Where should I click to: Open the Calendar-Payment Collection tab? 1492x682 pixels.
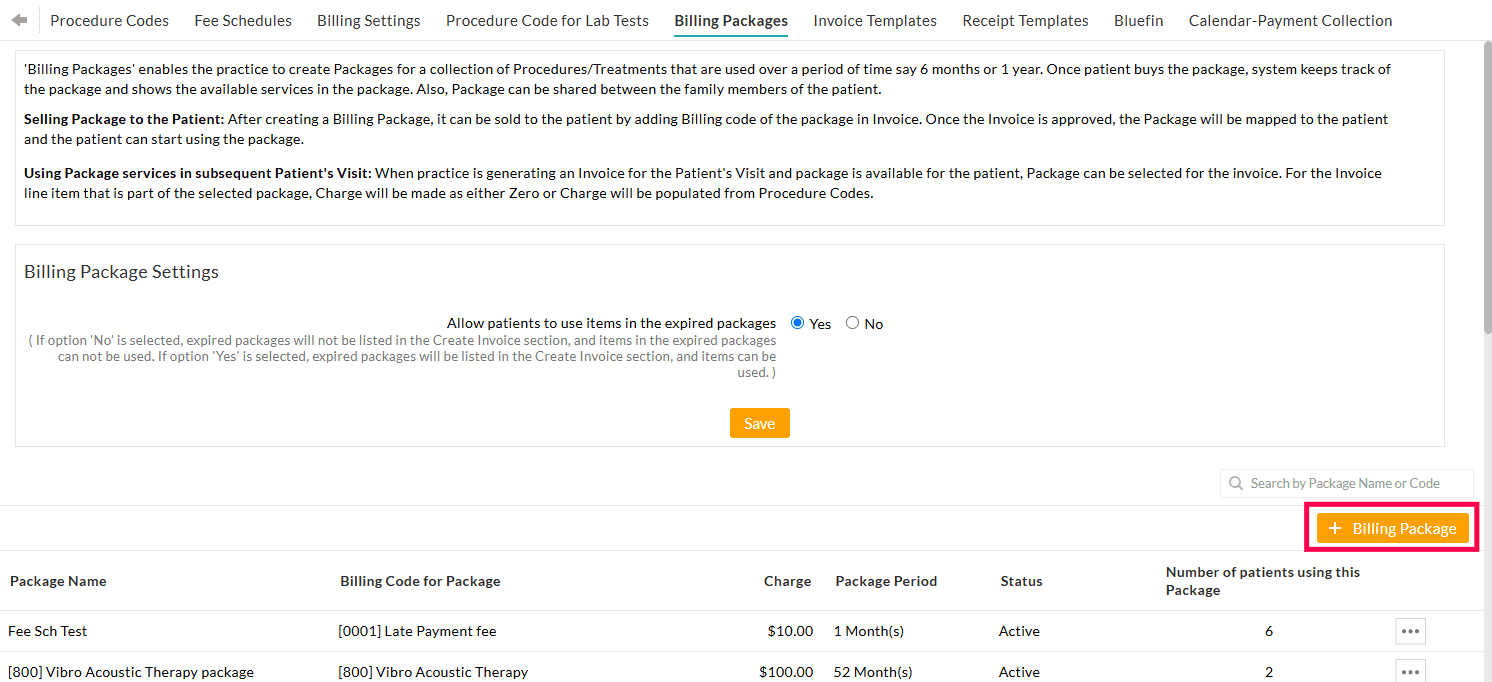tap(1290, 20)
